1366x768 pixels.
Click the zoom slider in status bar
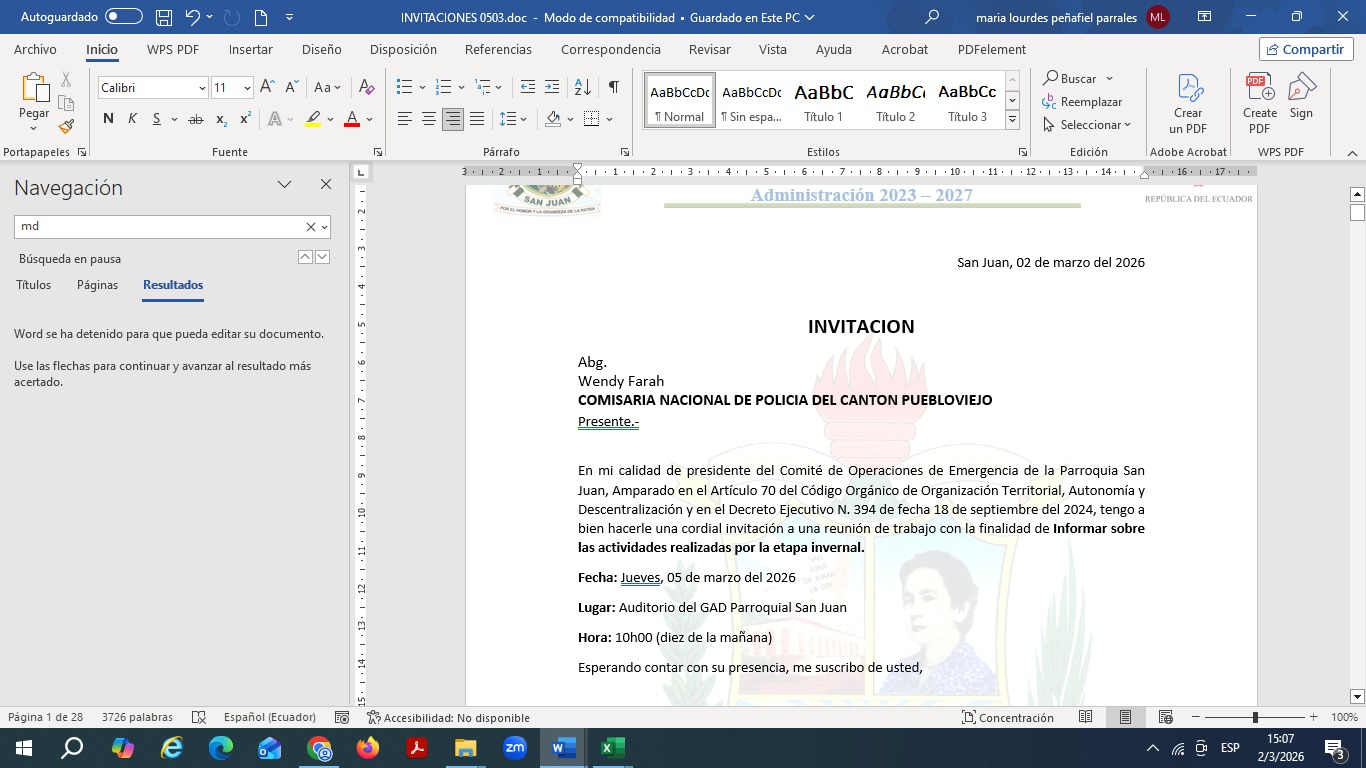pyautogui.click(x=1255, y=717)
